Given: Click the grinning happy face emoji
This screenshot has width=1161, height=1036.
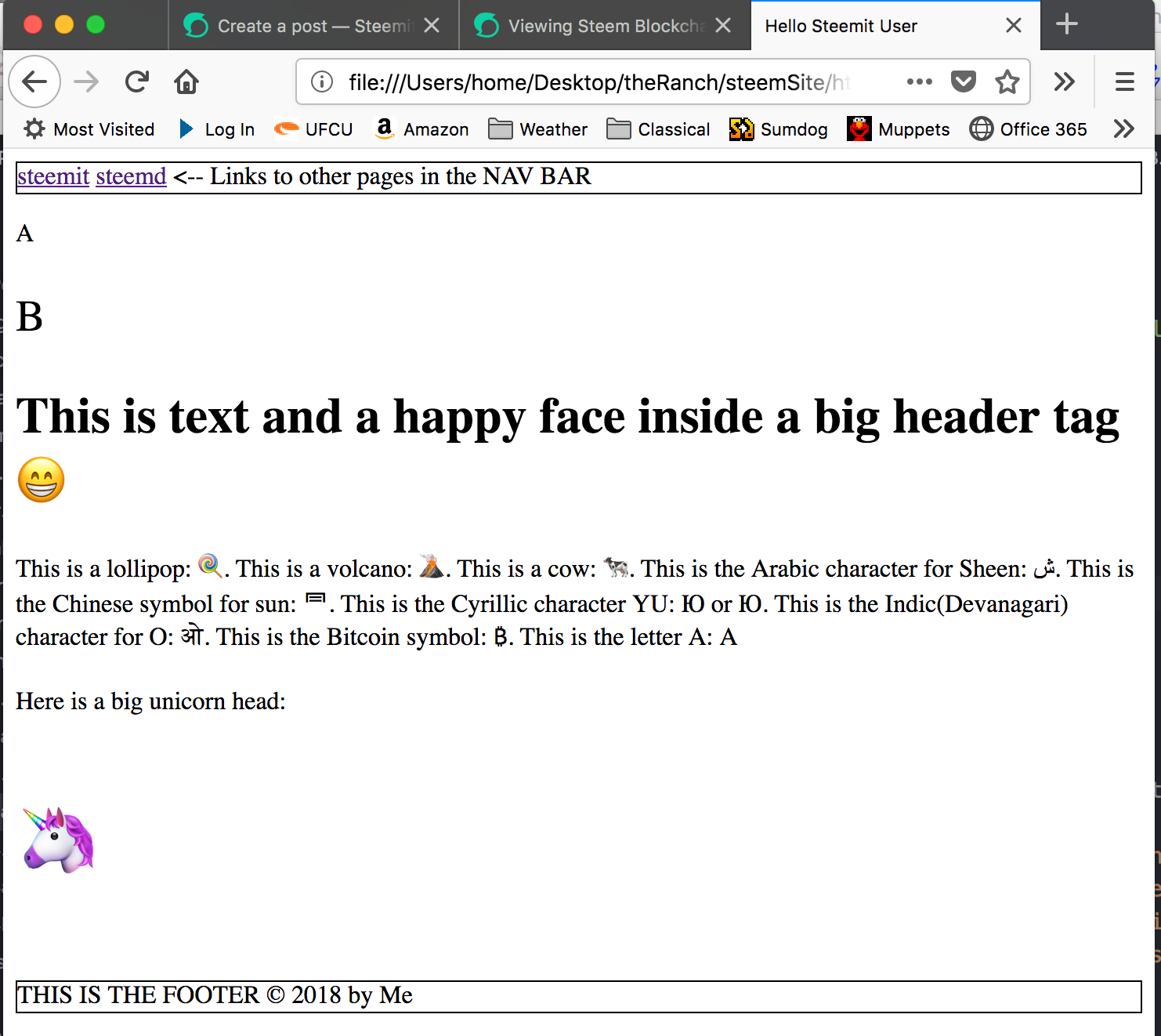Looking at the screenshot, I should coord(41,480).
